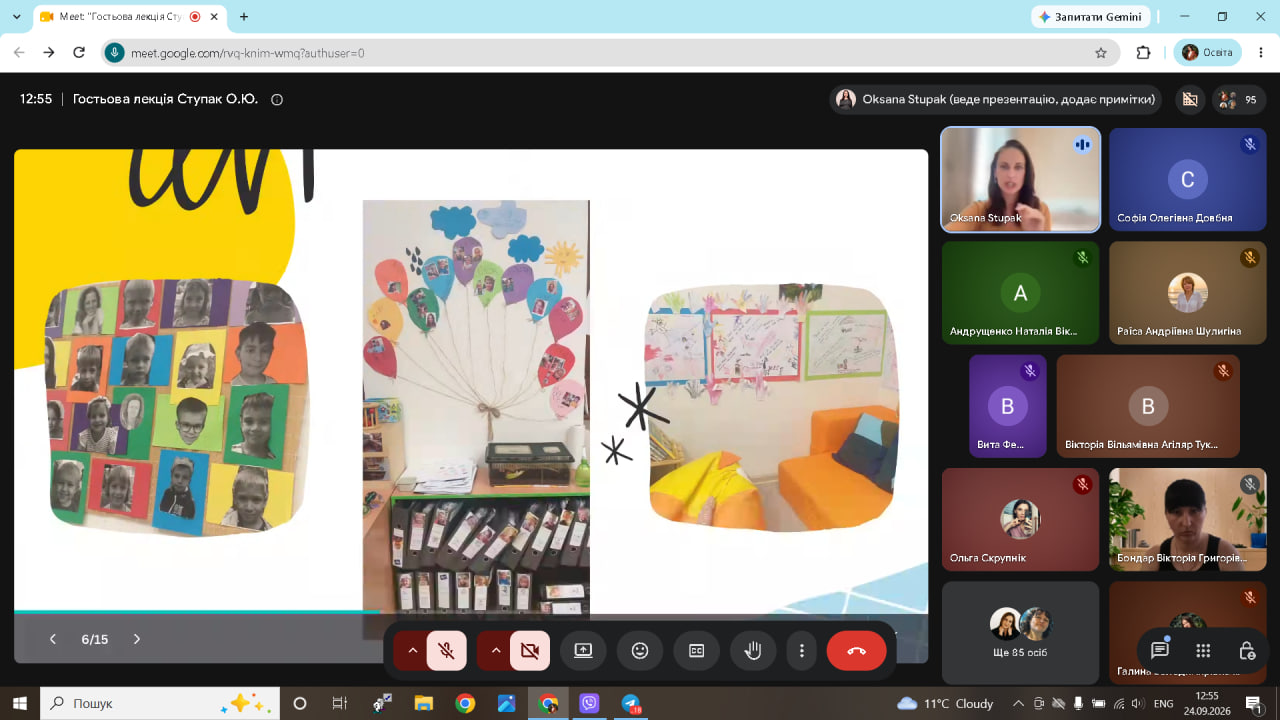Image resolution: width=1280 pixels, height=720 pixels.
Task: Raise your hand in the meeting
Action: 753,651
